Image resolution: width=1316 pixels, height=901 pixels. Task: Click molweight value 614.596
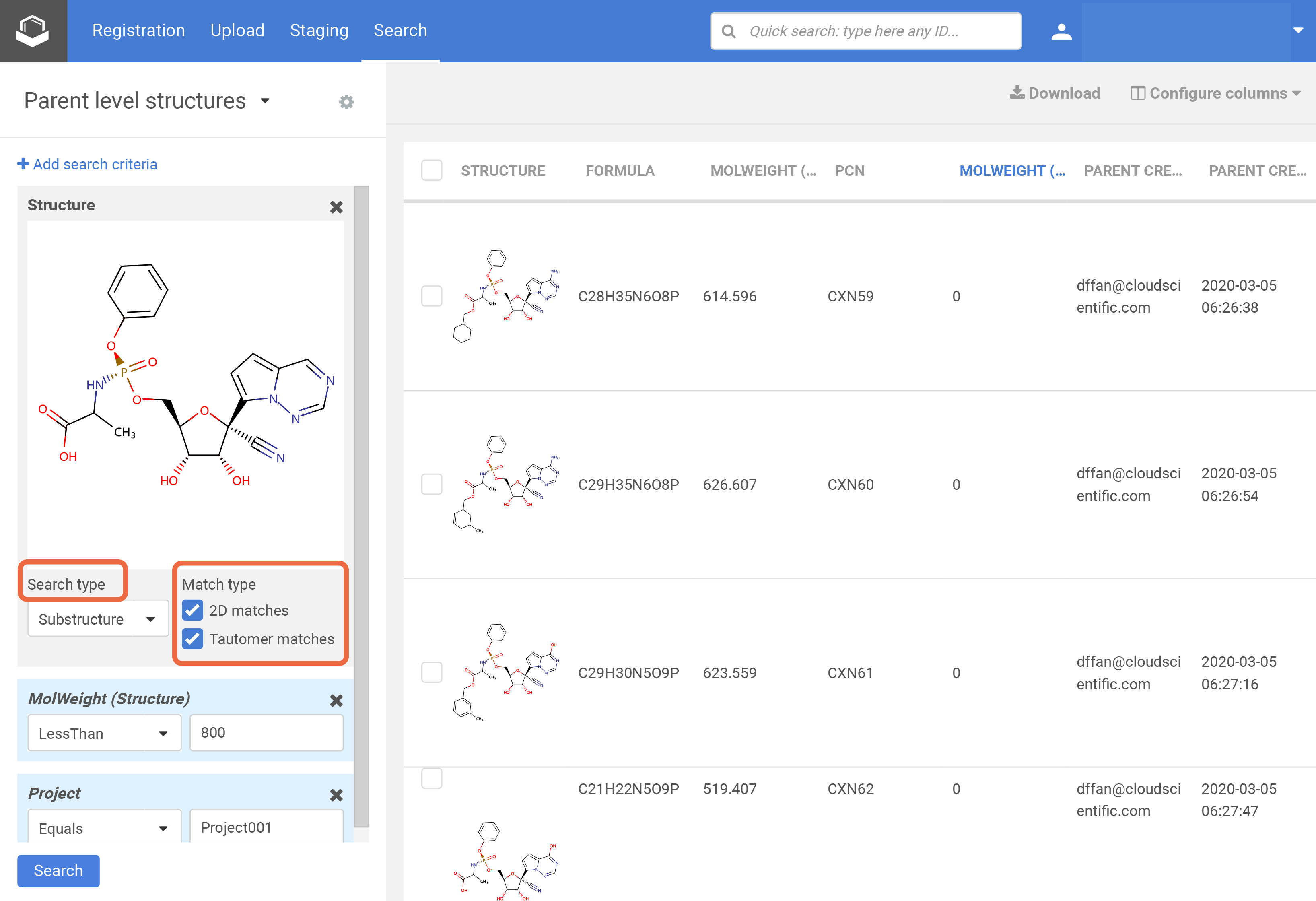coord(729,296)
